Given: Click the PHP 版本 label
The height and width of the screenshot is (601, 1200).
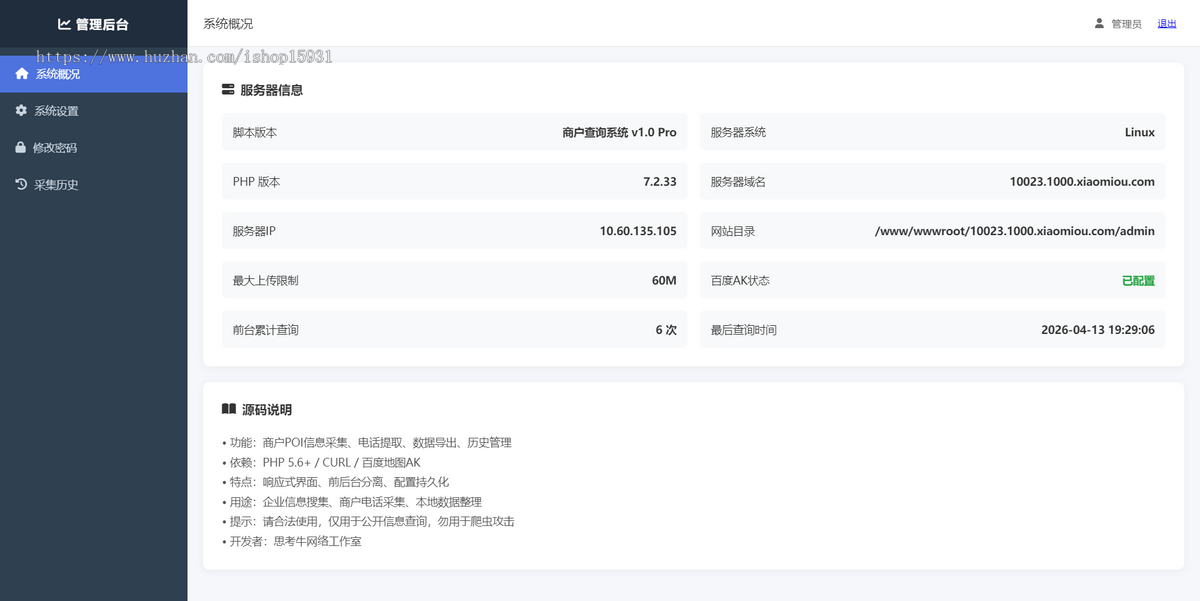Looking at the screenshot, I should [257, 182].
